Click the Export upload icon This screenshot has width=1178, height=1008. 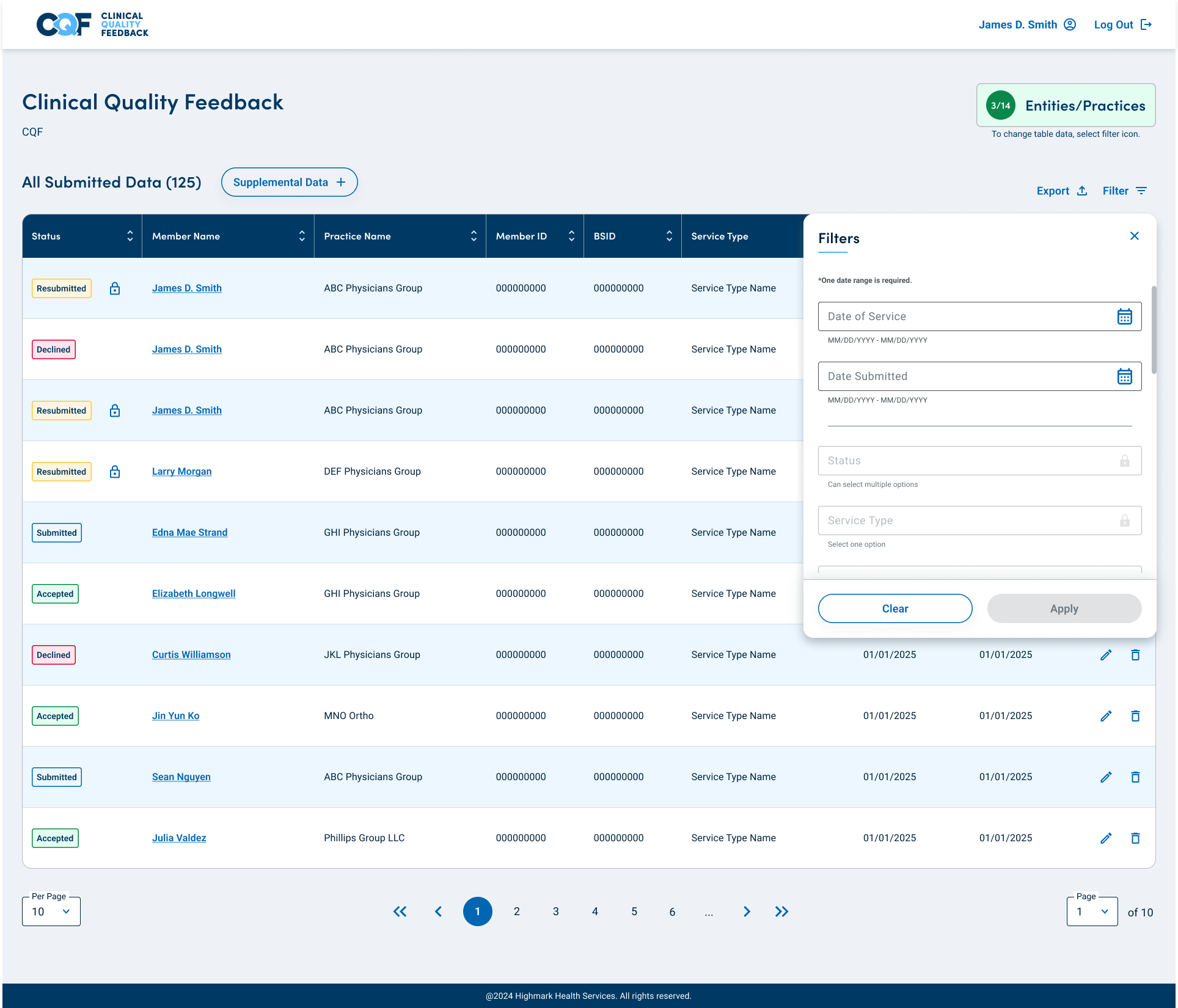[x=1082, y=191]
